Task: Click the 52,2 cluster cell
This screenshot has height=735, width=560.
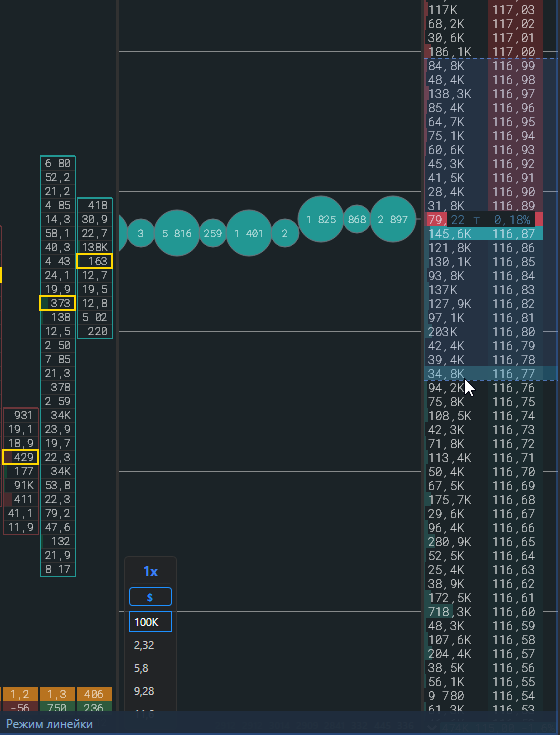Action: tap(58, 177)
